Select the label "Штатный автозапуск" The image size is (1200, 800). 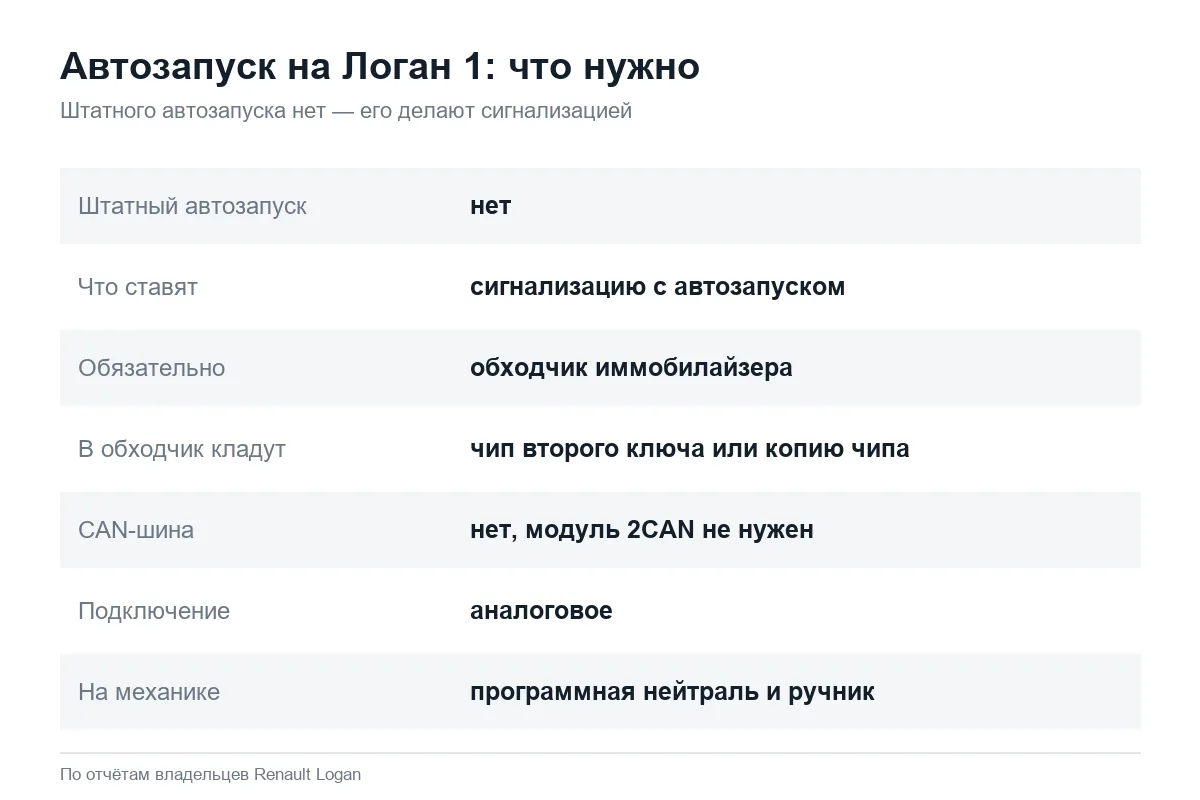(192, 206)
